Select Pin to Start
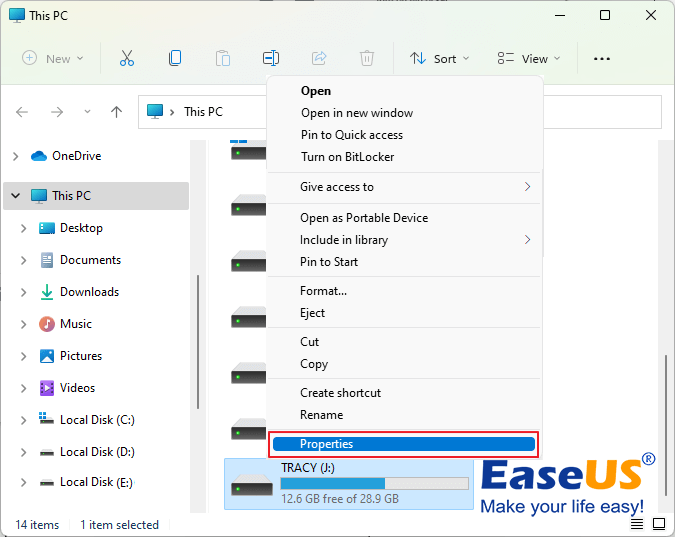 404,262
